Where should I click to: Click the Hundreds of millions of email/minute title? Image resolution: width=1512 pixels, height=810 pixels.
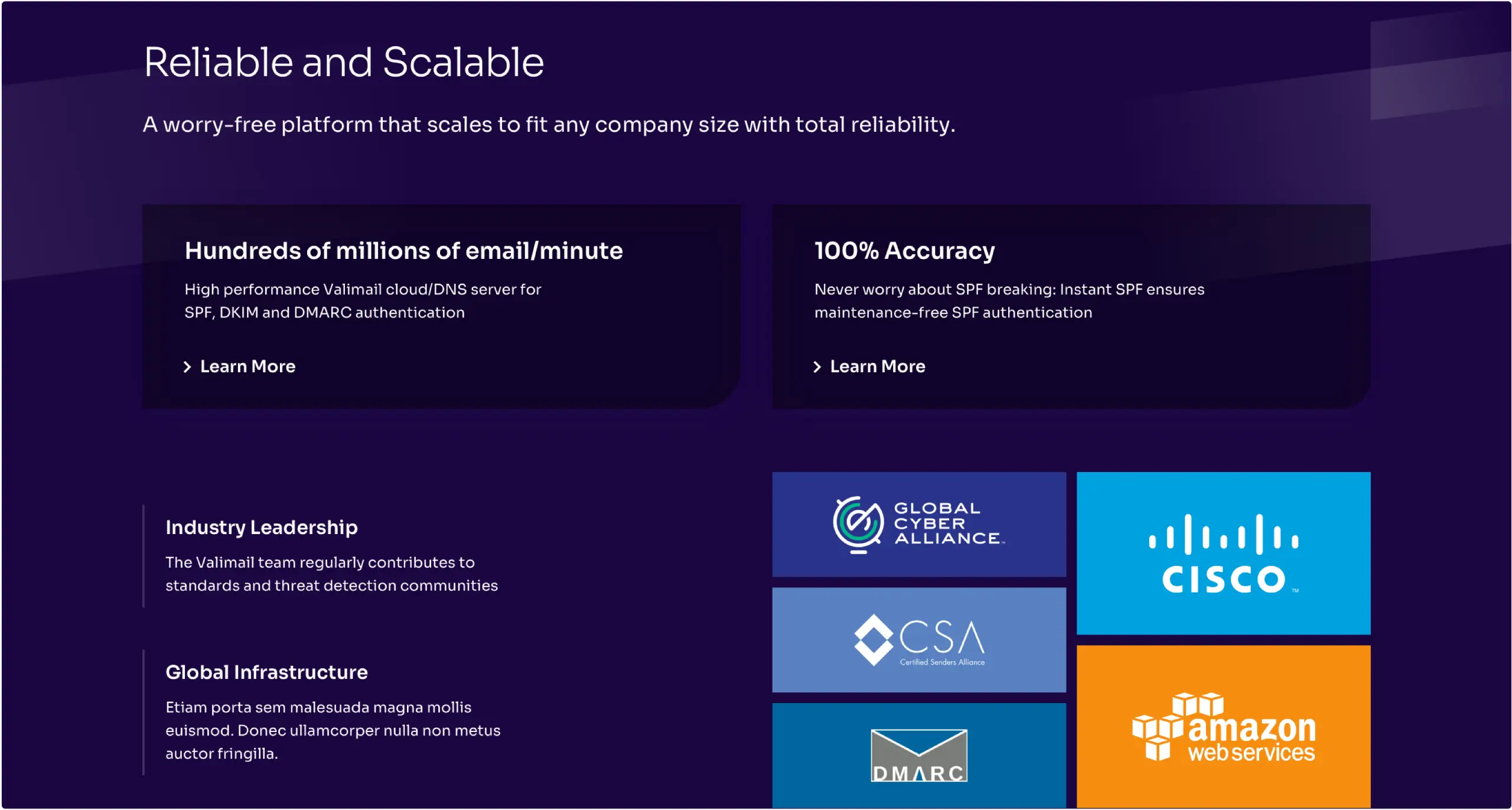click(x=403, y=251)
